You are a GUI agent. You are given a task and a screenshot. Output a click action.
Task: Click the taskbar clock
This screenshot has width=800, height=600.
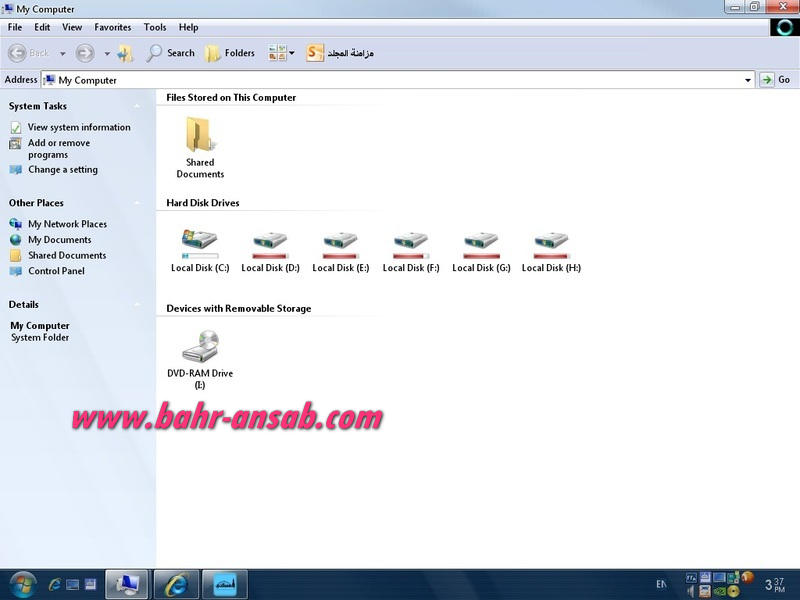click(x=774, y=585)
